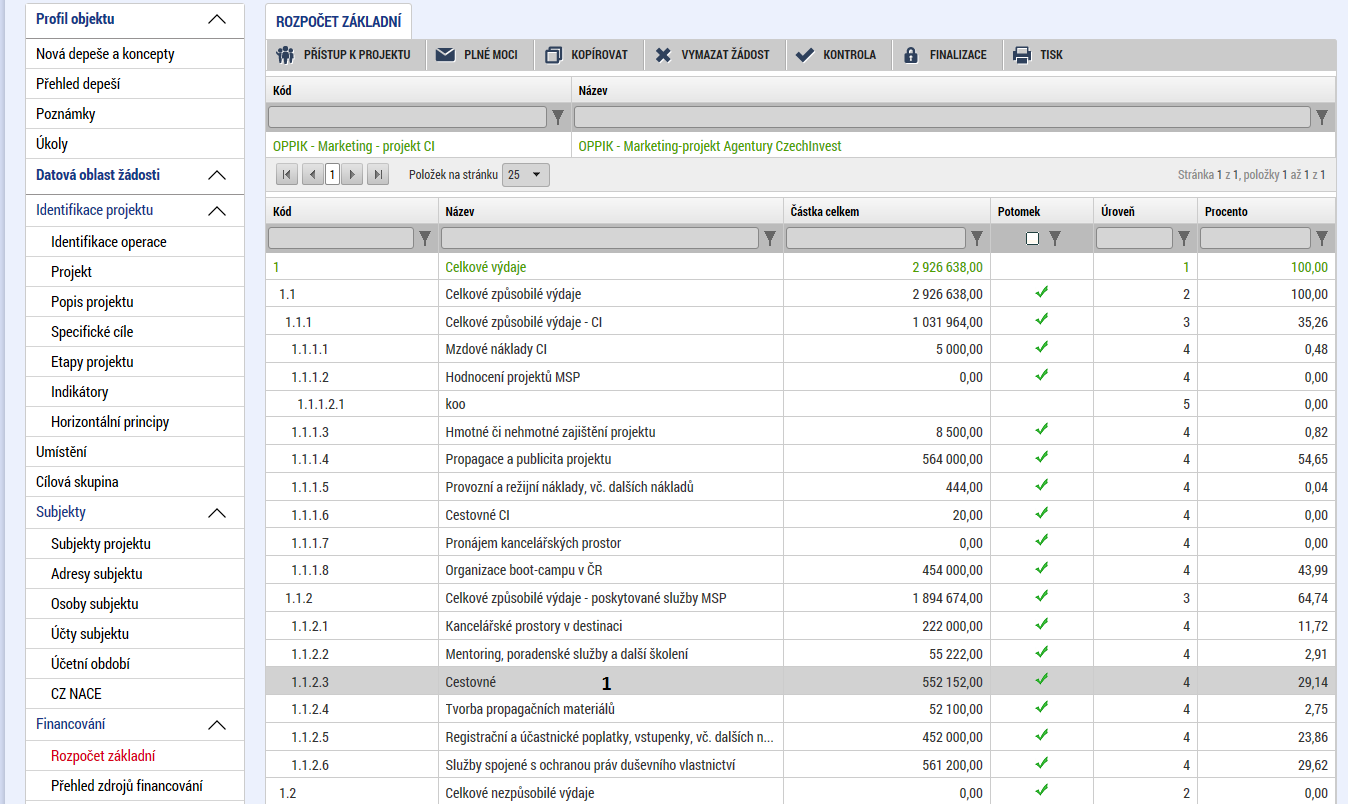Click filter icon for Potomek column

coord(1054,238)
